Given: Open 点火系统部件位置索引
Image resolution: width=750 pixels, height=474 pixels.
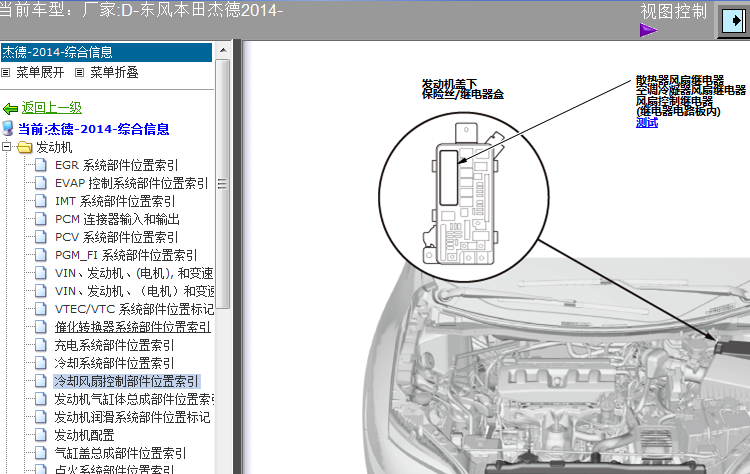Looking at the screenshot, I should [x=114, y=469].
